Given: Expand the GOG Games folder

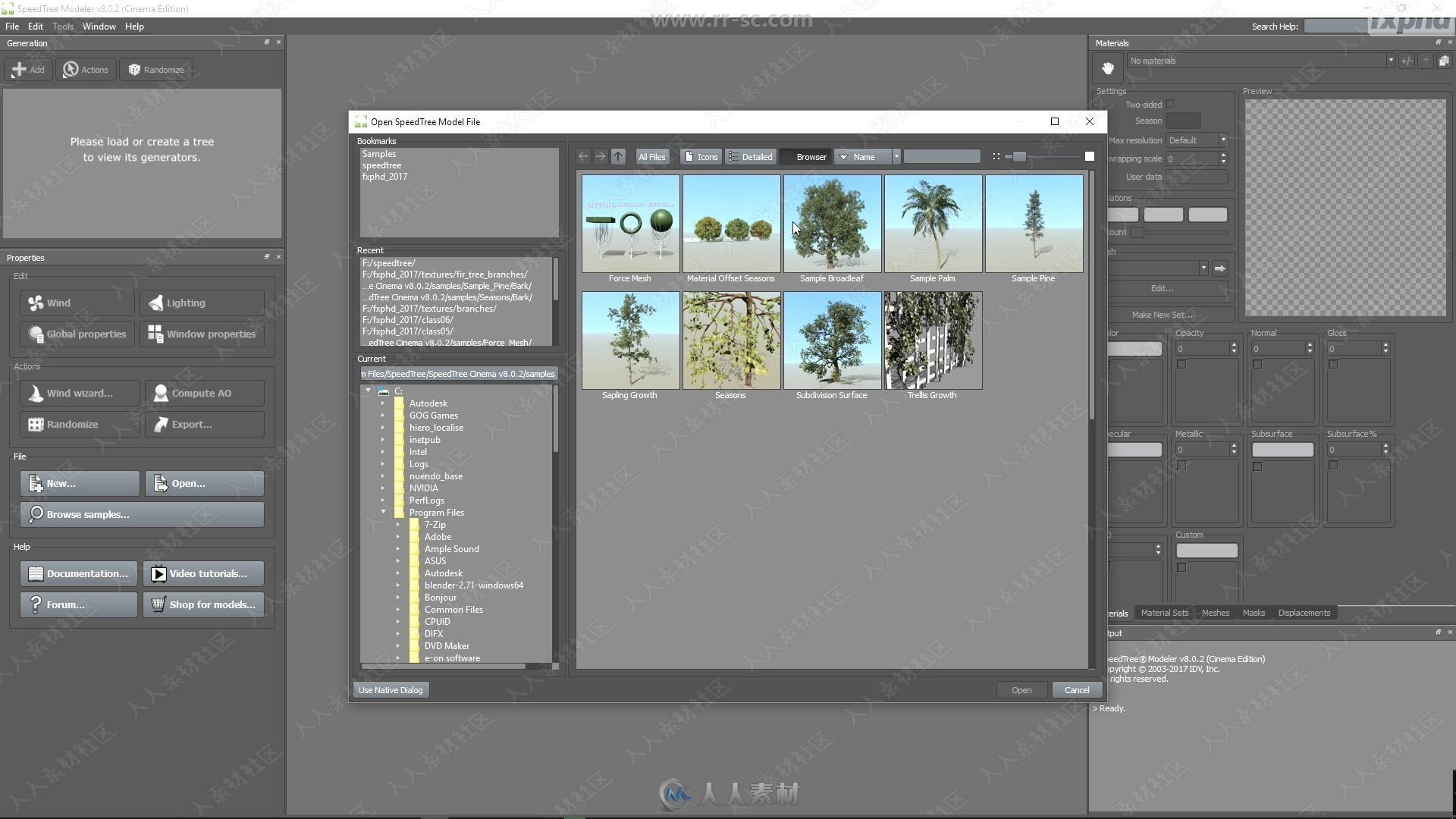Looking at the screenshot, I should tap(383, 416).
